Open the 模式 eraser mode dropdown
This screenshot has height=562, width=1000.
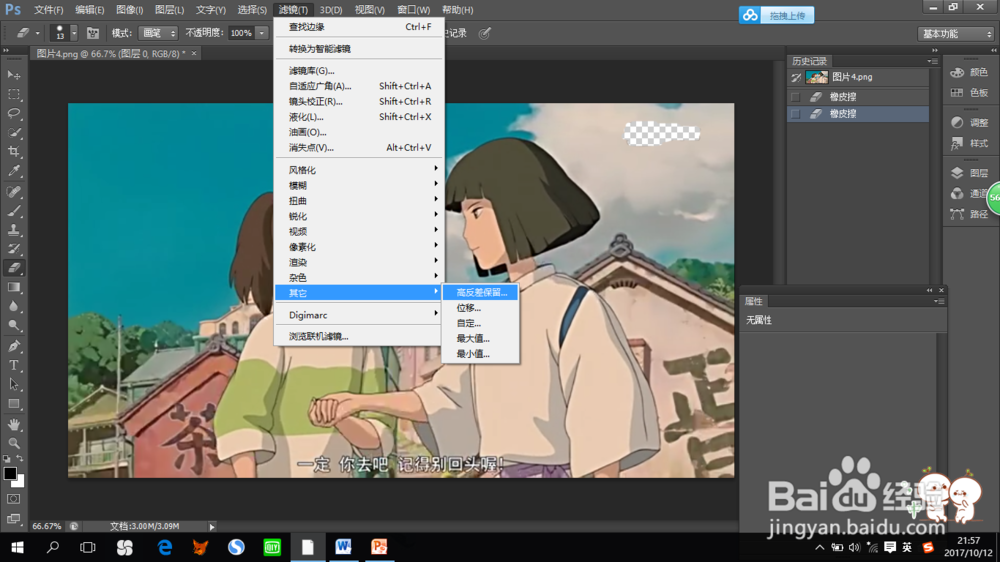(158, 33)
